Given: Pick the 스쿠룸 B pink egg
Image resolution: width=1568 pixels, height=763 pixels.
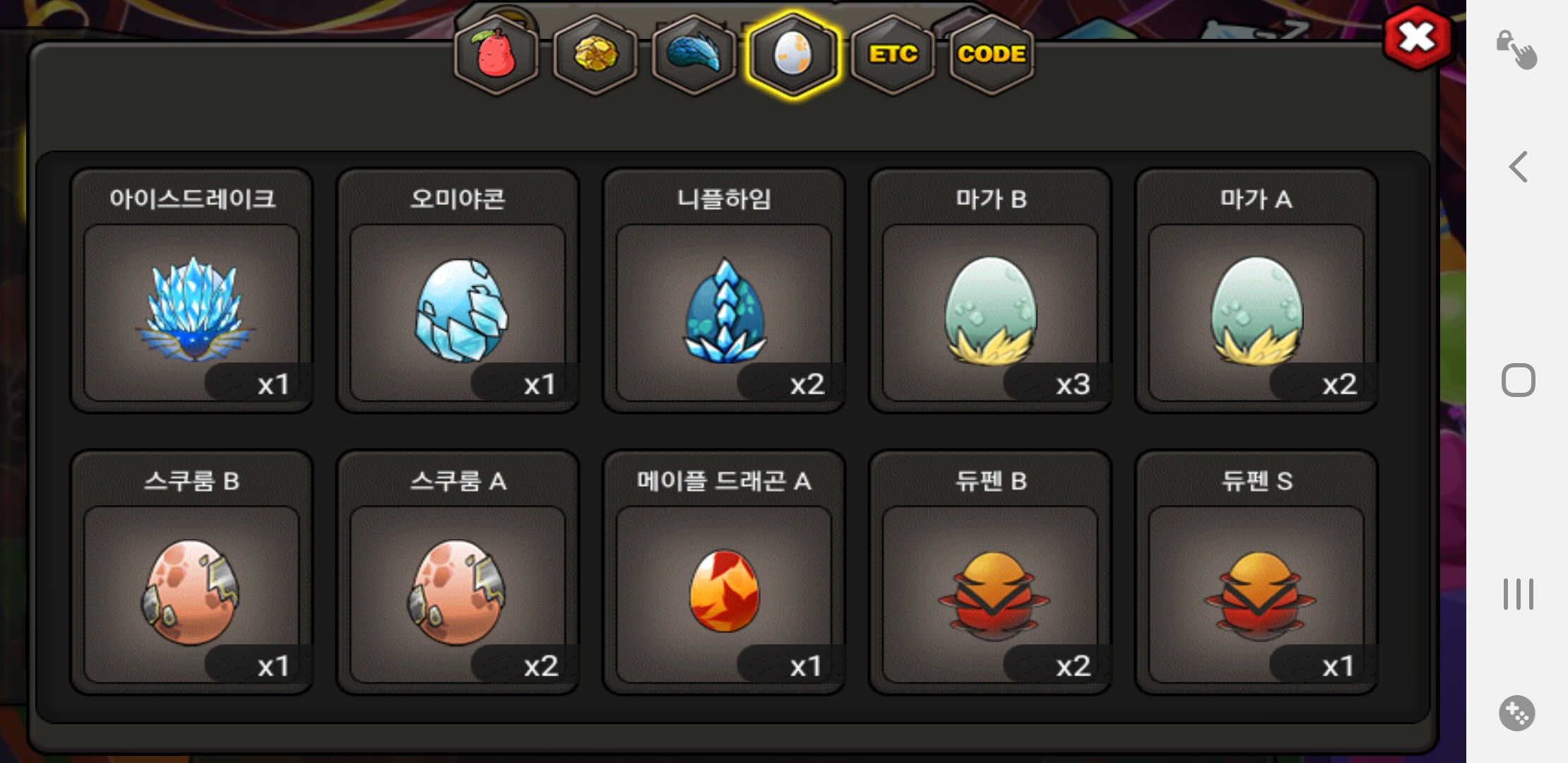Looking at the screenshot, I should (x=191, y=572).
